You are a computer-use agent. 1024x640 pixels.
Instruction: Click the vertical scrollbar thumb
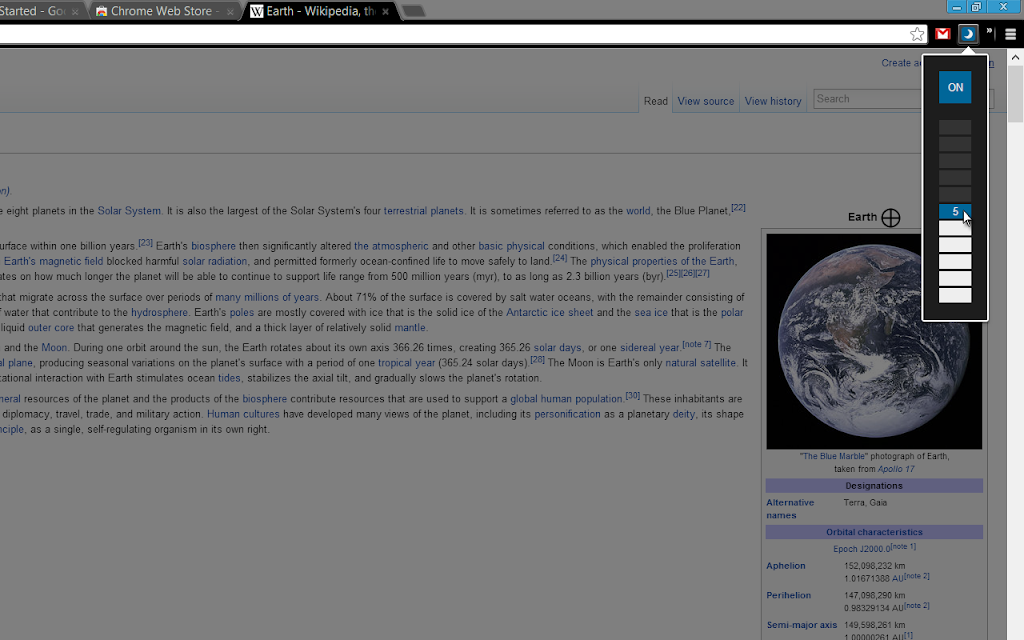pyautogui.click(x=1016, y=93)
